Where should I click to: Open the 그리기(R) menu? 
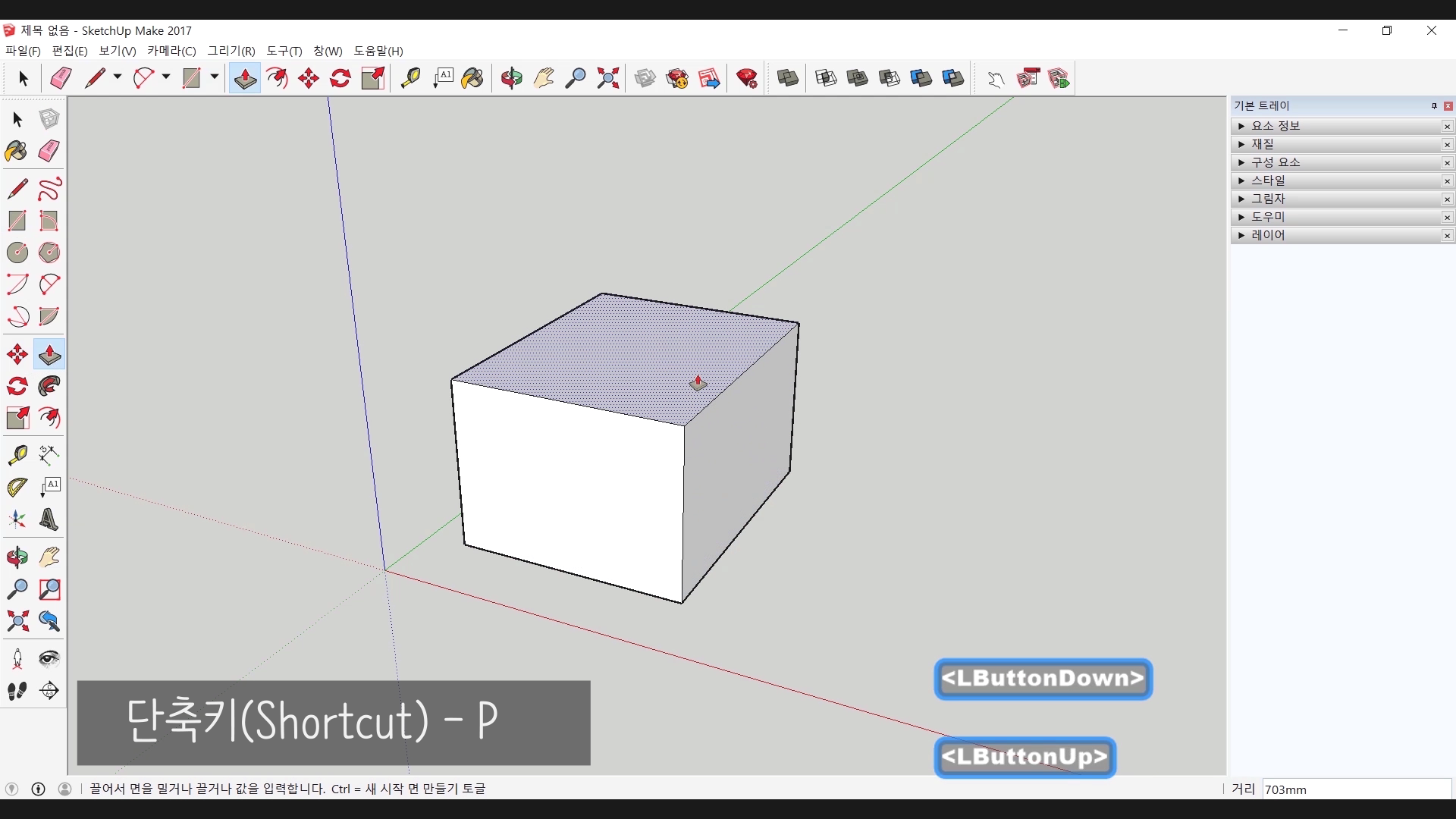pos(231,51)
